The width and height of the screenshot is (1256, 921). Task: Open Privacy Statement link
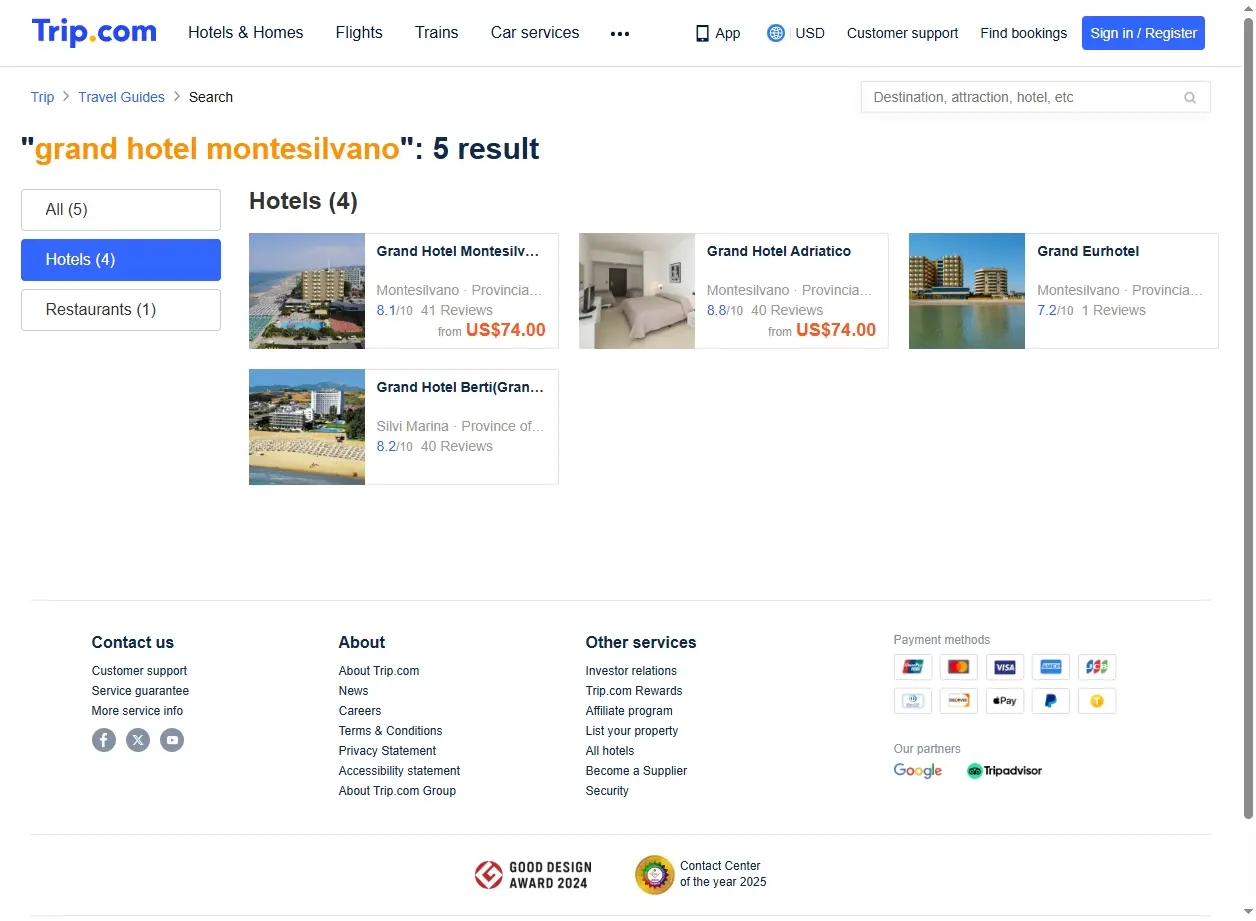387,751
